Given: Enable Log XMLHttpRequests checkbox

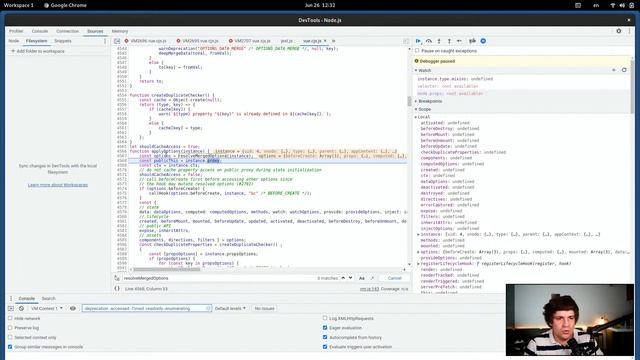Looking at the screenshot, I should pos(325,318).
